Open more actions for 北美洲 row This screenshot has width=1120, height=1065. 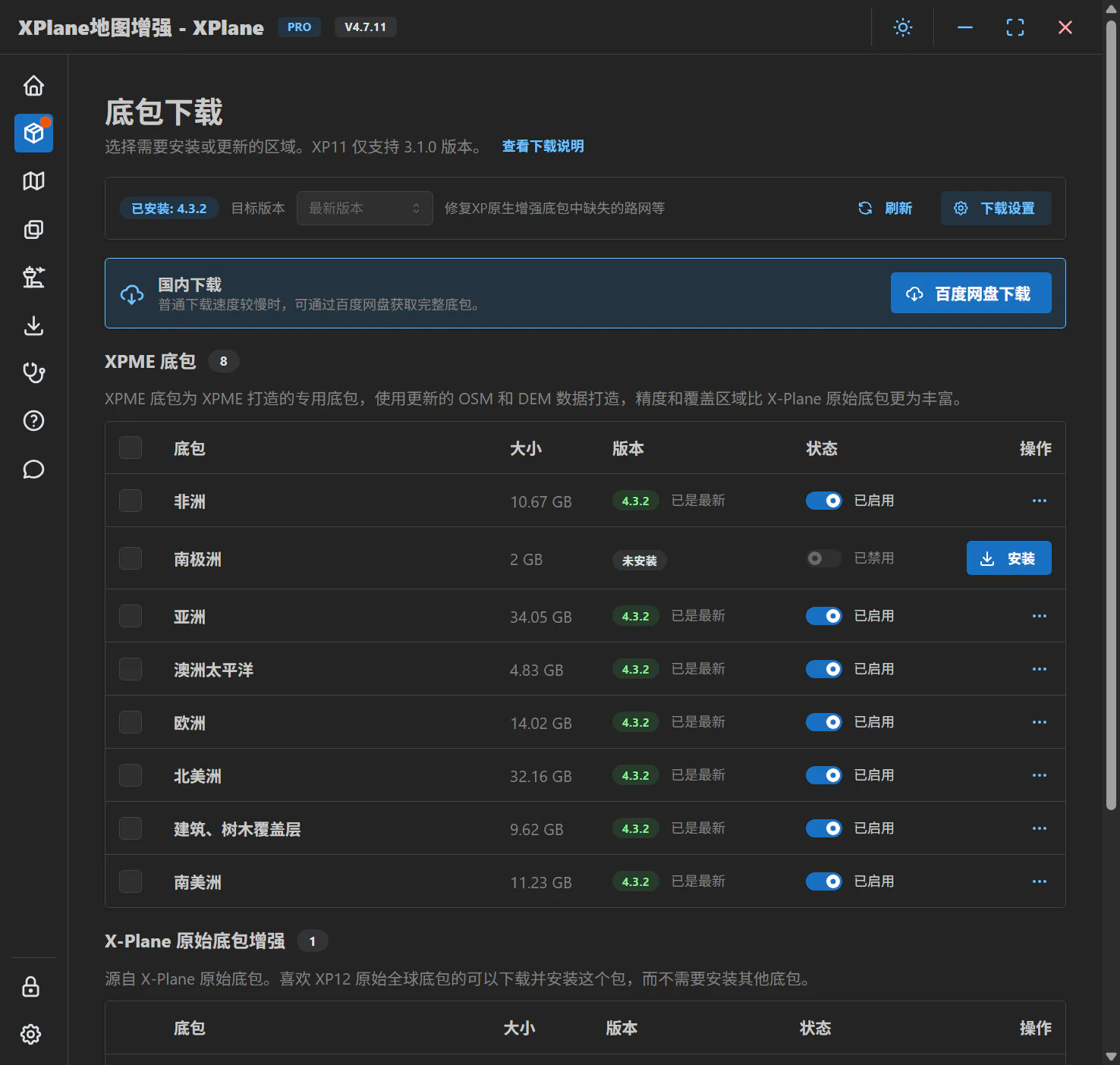tap(1040, 775)
